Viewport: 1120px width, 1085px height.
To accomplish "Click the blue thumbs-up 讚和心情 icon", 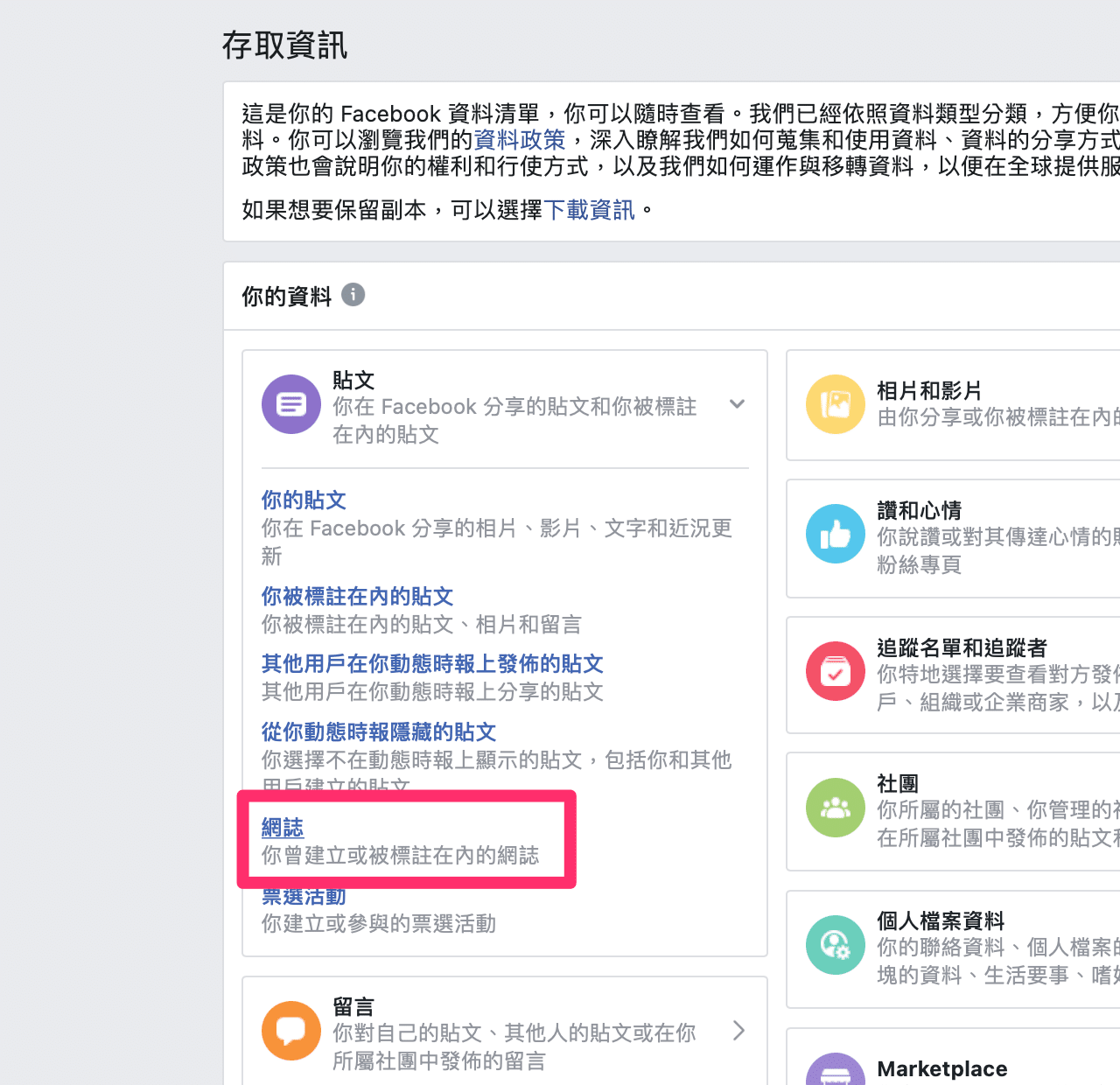I will pos(836,534).
